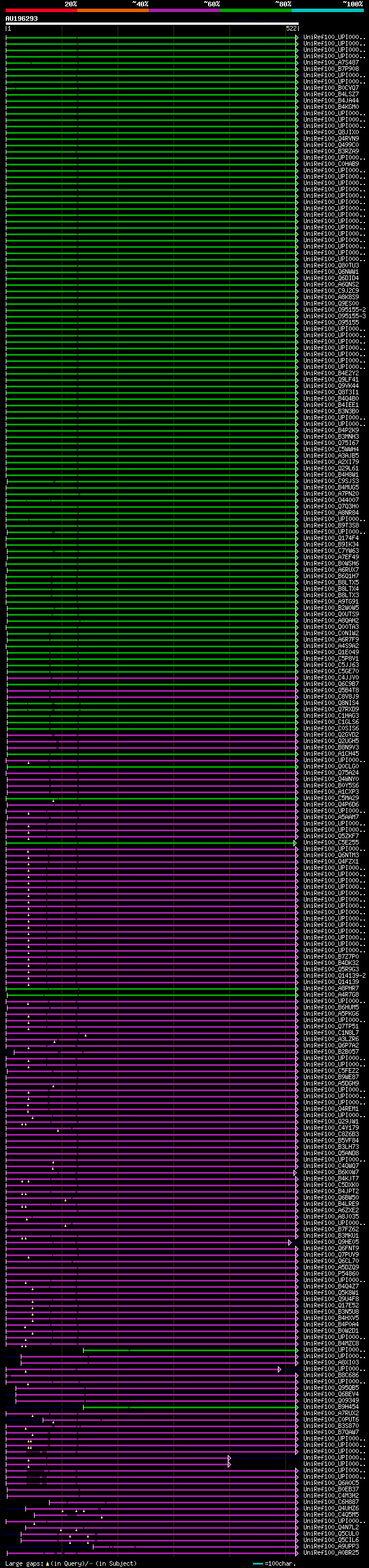Click hit label UniRef100_B8LTX5
Screen dimensions: 369x1568
[x=332, y=582]
